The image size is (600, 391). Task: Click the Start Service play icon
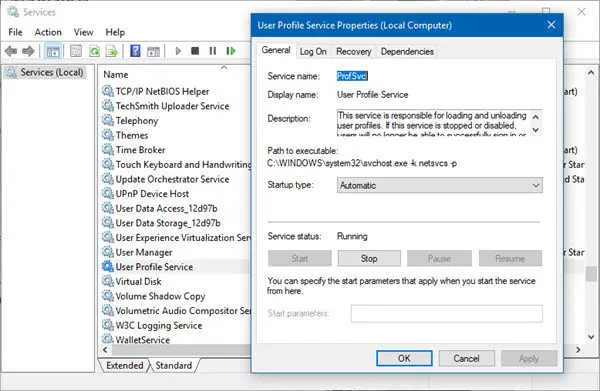pos(178,51)
